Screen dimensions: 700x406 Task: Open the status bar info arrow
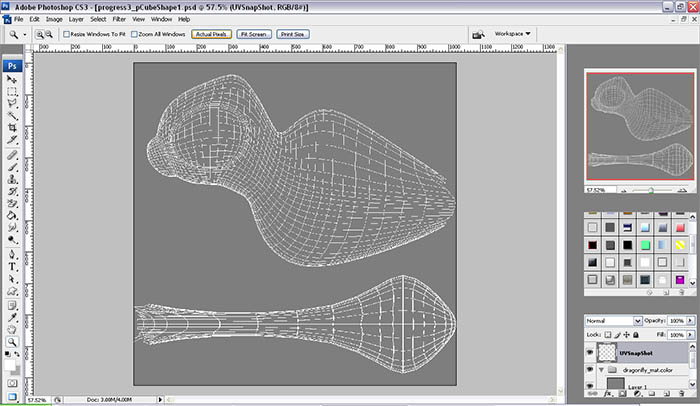[160, 400]
